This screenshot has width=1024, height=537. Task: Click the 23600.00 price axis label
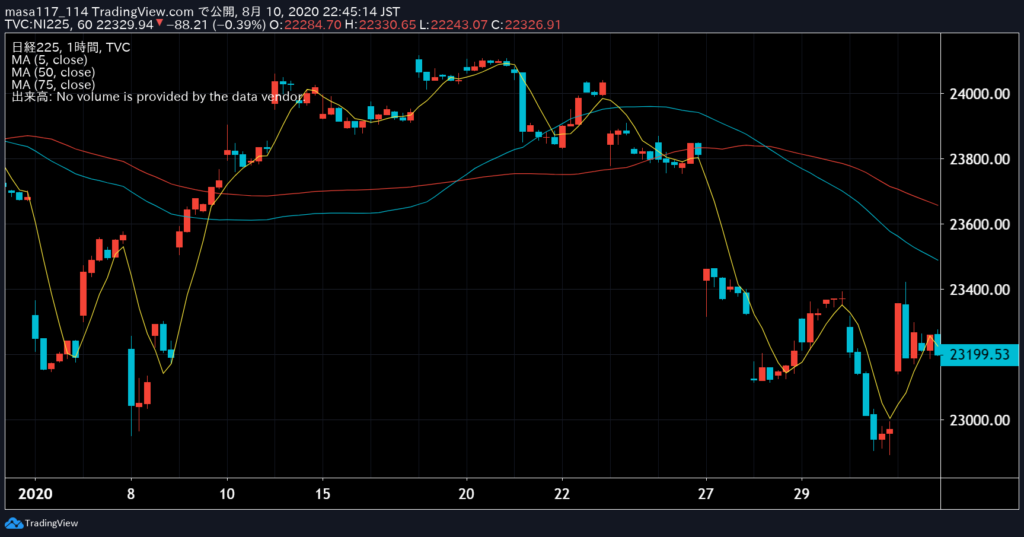click(979, 224)
